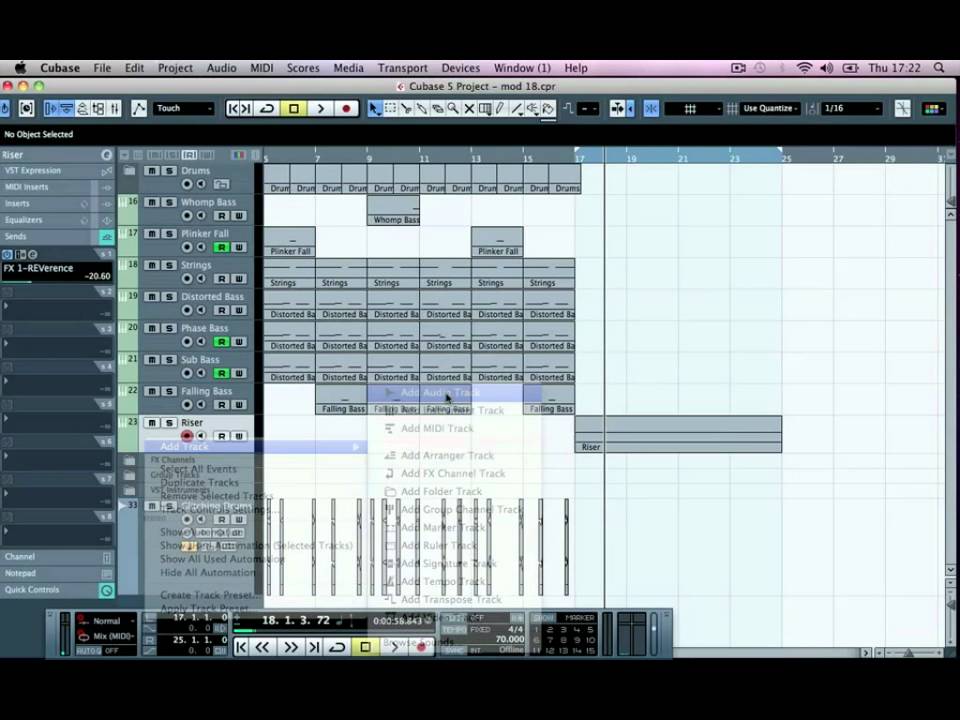Select the Line tool
Viewport: 960px width, 720px height.
point(517,109)
